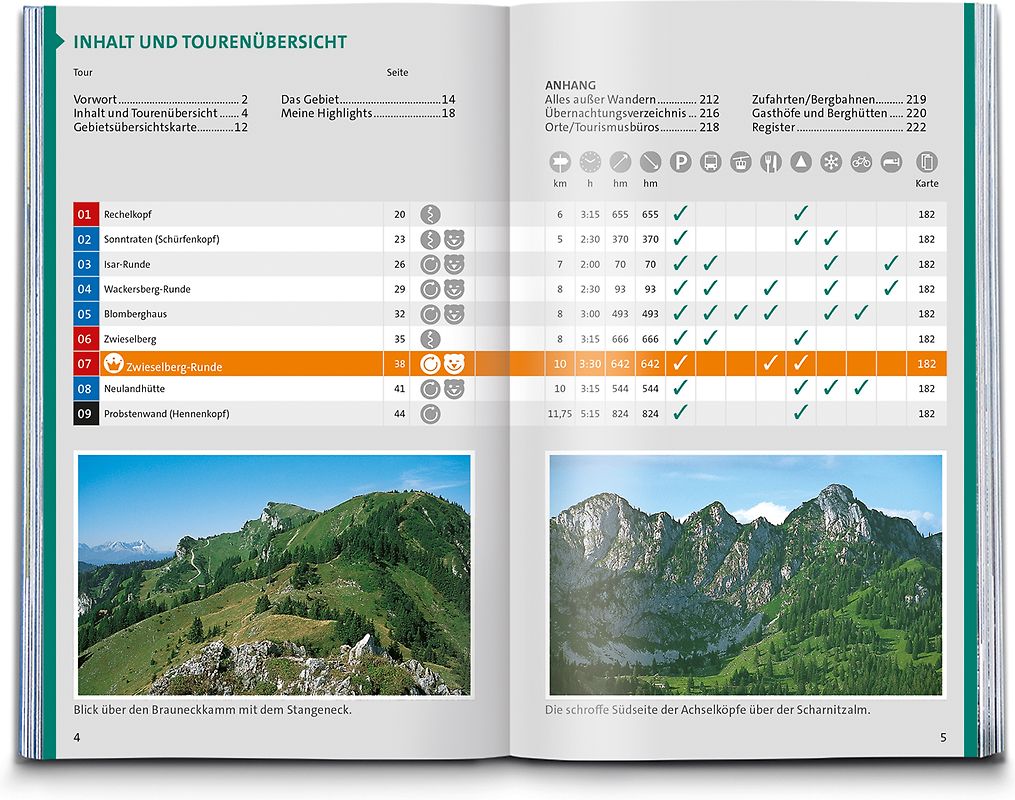Click the bicycle icon
The height and width of the screenshot is (800, 1015).
861,162
